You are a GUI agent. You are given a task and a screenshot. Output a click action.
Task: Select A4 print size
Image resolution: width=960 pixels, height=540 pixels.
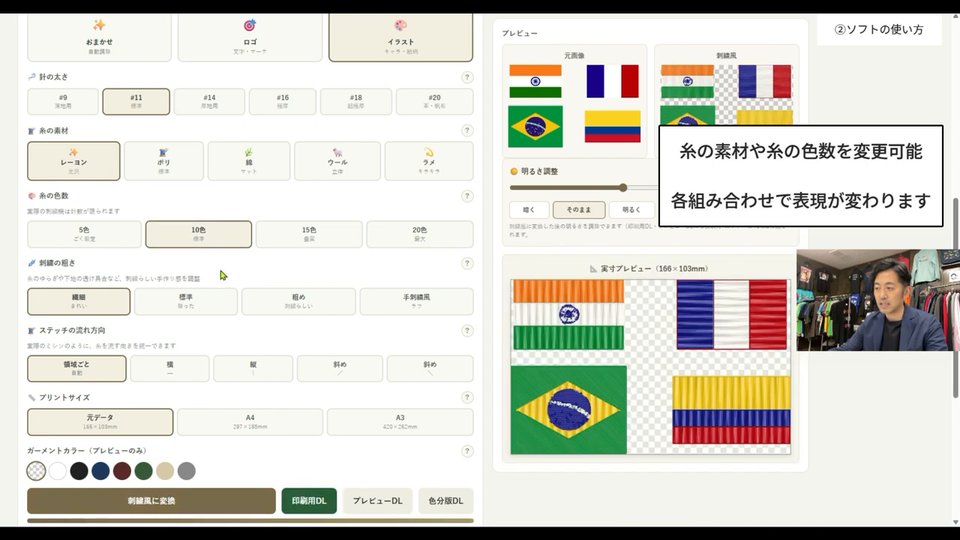click(x=250, y=422)
